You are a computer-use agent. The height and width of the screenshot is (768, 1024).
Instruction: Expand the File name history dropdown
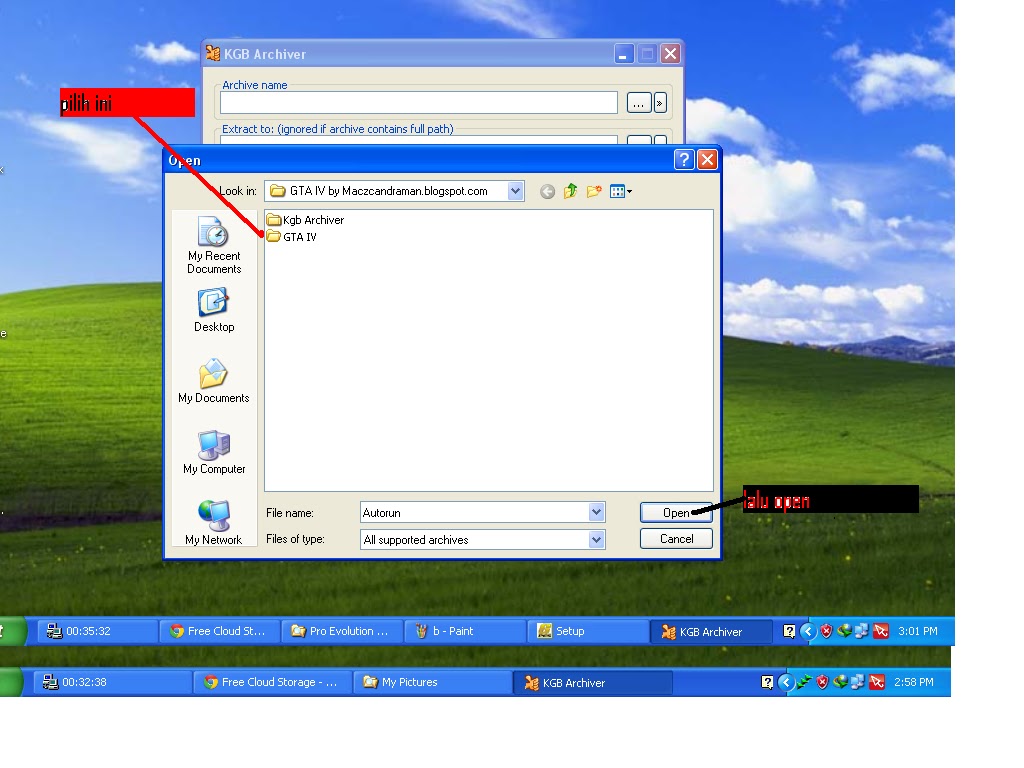tap(598, 512)
